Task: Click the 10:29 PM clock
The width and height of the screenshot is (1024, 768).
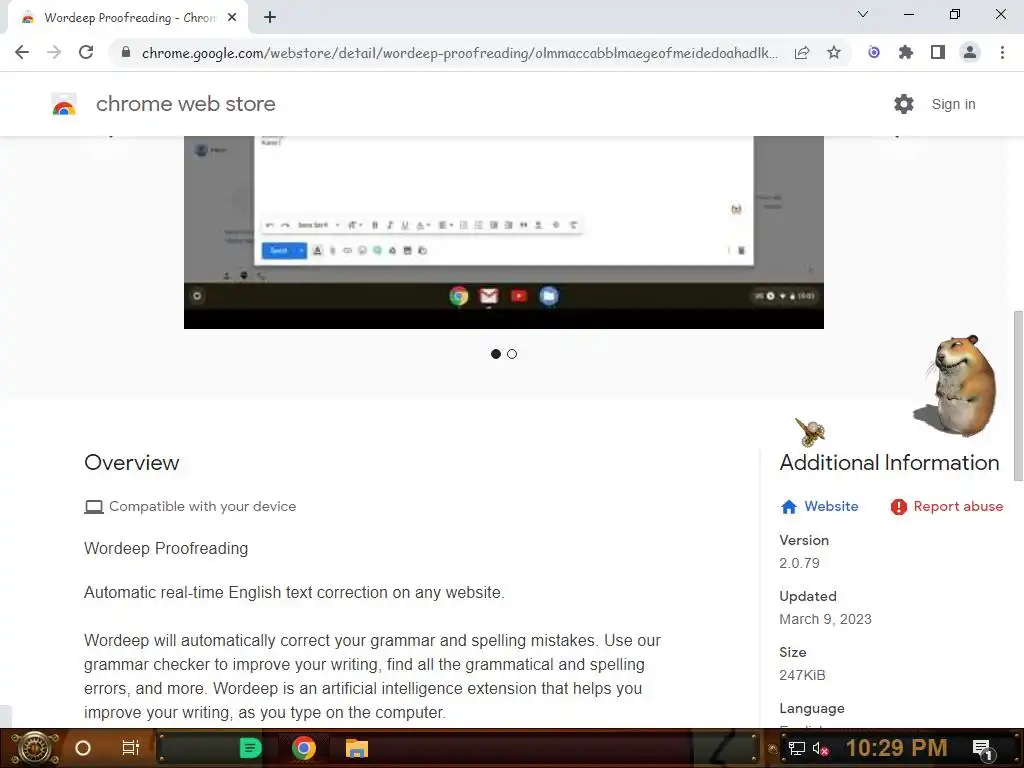Action: [x=896, y=748]
